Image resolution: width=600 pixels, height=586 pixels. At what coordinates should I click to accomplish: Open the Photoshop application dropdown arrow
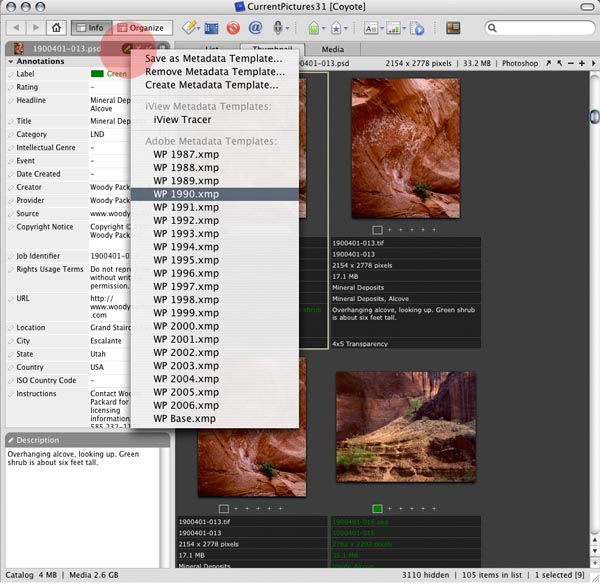pyautogui.click(x=546, y=63)
